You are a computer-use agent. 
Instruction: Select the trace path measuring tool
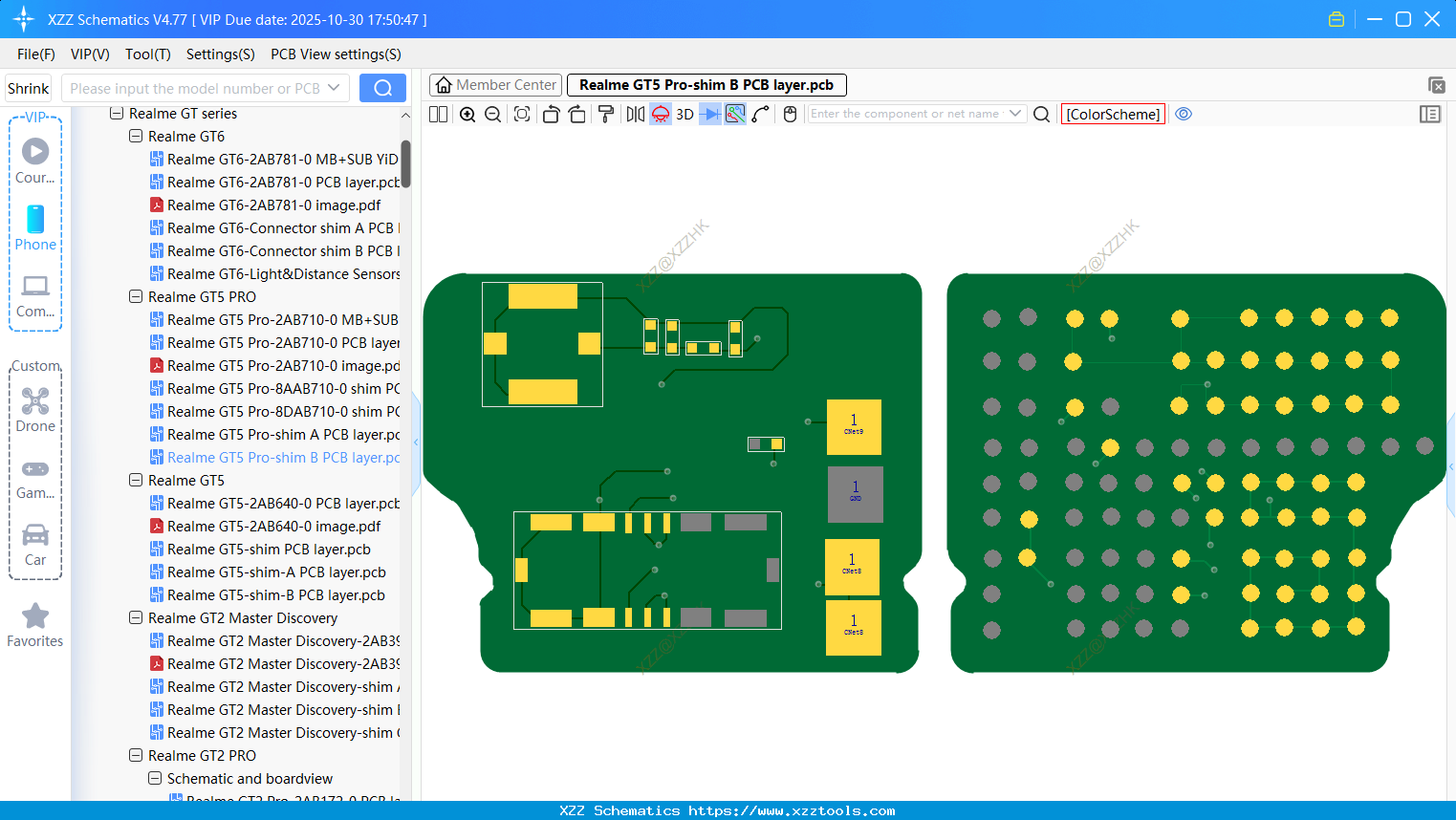pos(761,114)
